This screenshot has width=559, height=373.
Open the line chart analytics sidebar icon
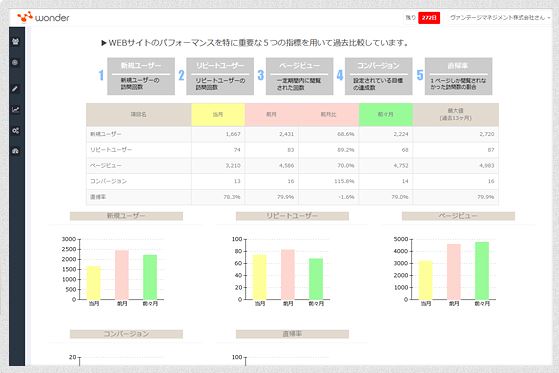[15, 109]
